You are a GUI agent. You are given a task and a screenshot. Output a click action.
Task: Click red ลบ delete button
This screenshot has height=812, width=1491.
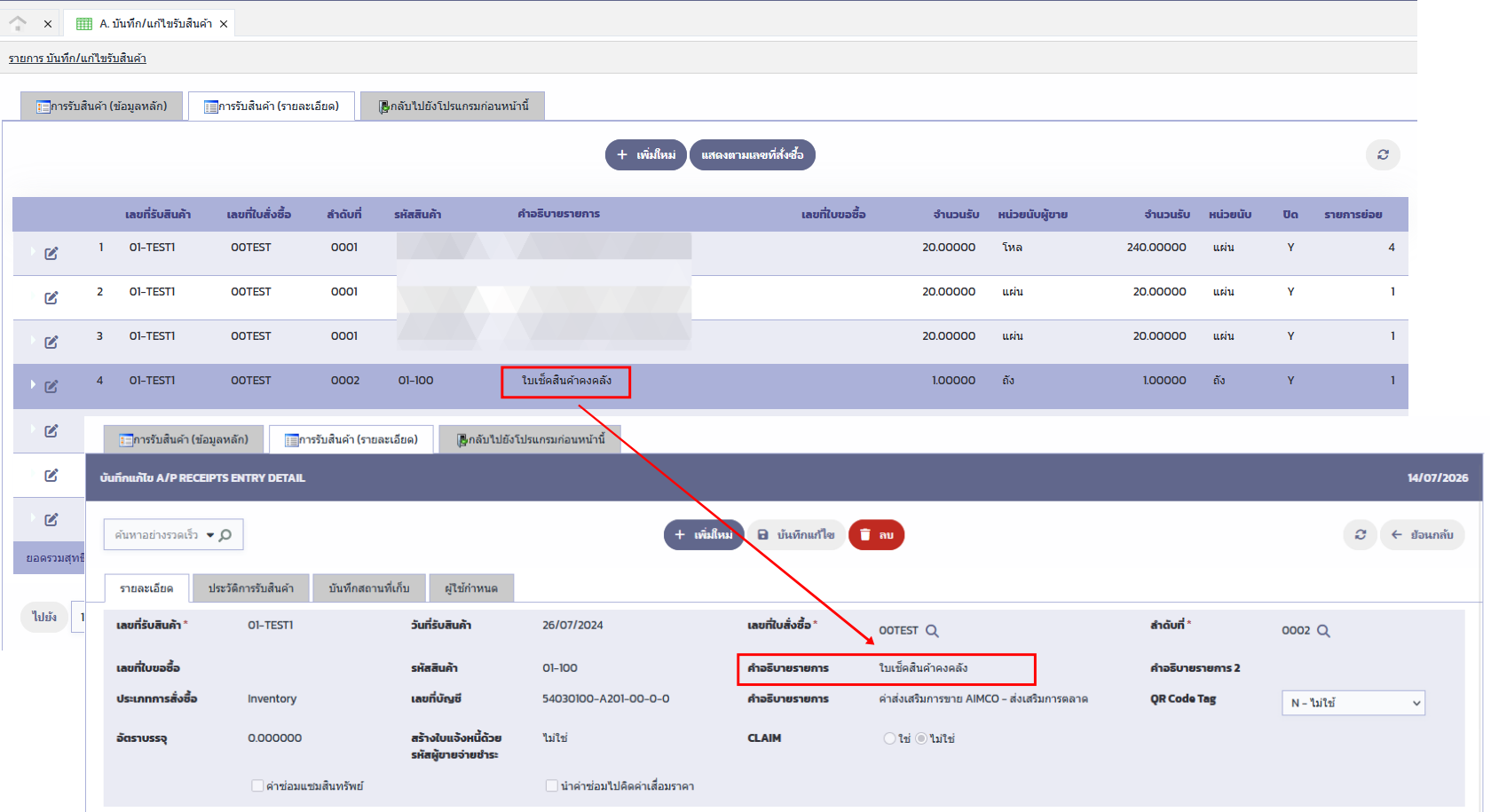876,535
